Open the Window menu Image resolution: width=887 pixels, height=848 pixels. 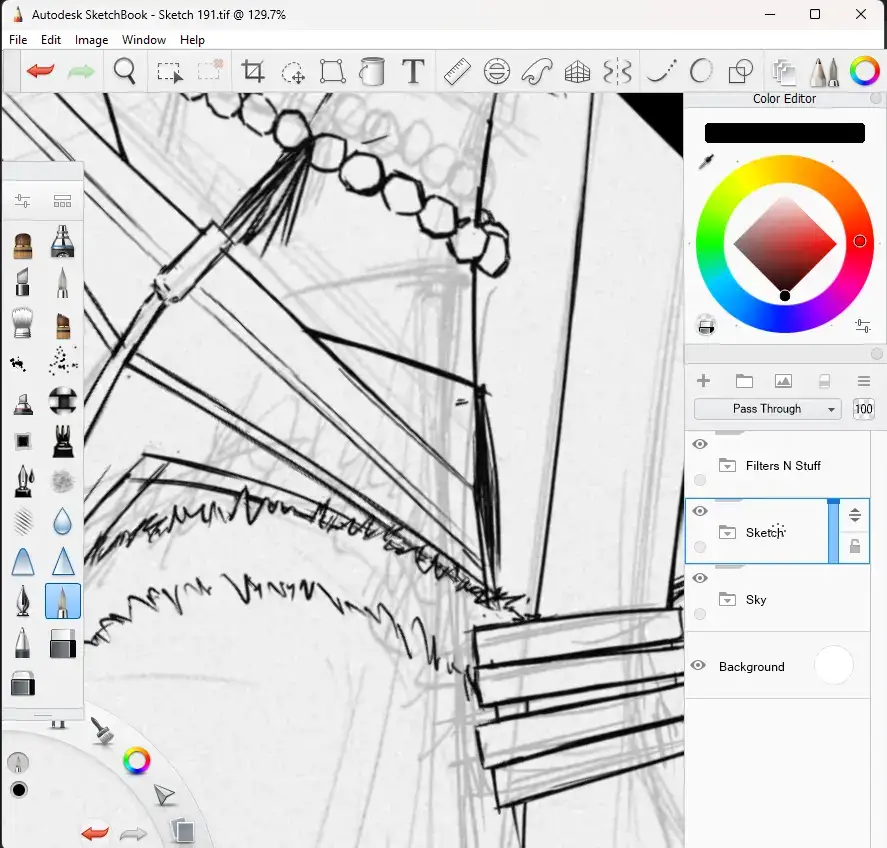(x=144, y=40)
